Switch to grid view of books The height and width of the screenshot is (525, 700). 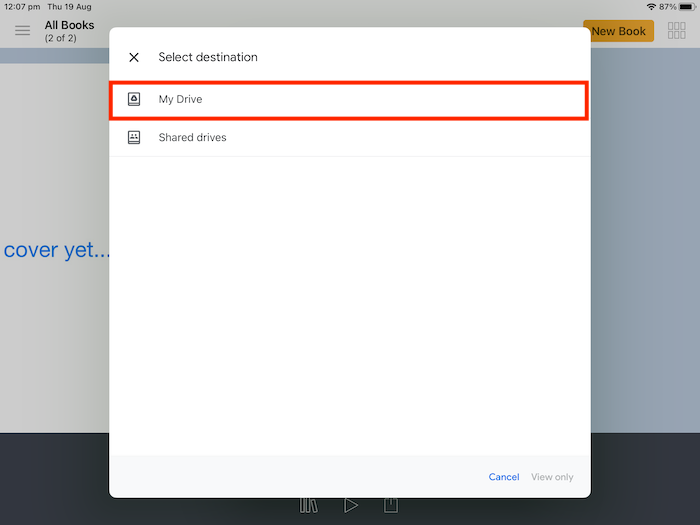677,31
